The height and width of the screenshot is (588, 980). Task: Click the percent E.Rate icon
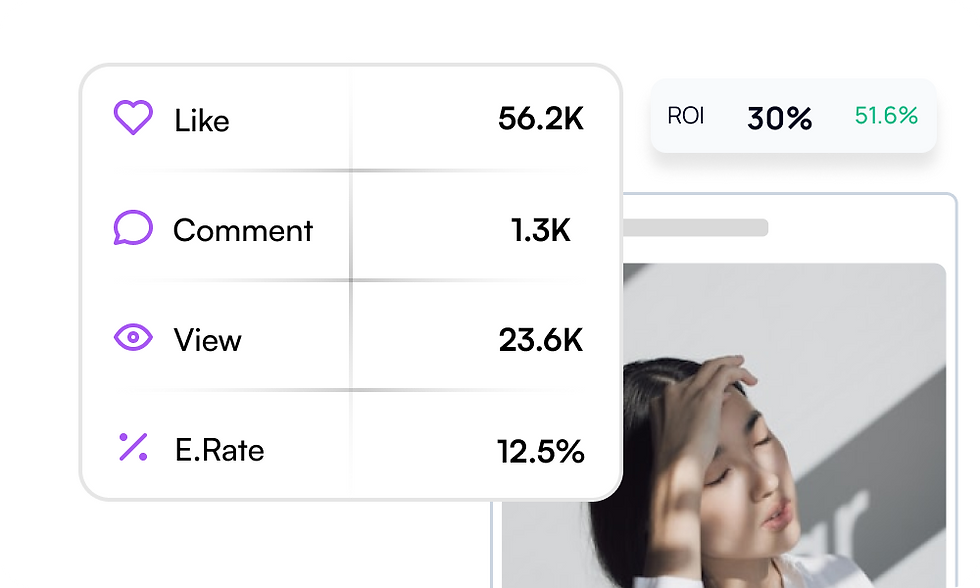click(133, 448)
